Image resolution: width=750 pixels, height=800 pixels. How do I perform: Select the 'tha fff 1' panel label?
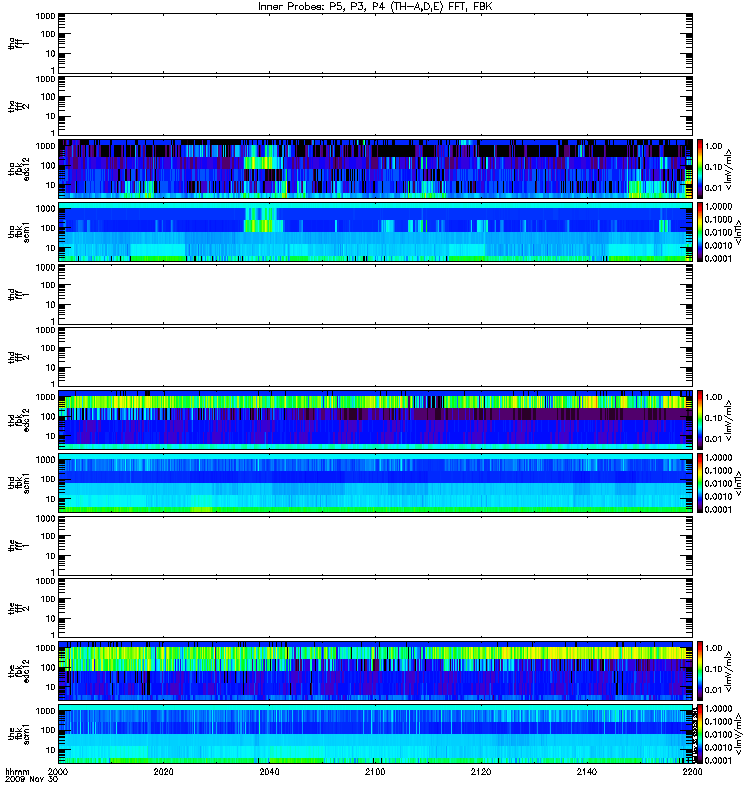coord(18,44)
